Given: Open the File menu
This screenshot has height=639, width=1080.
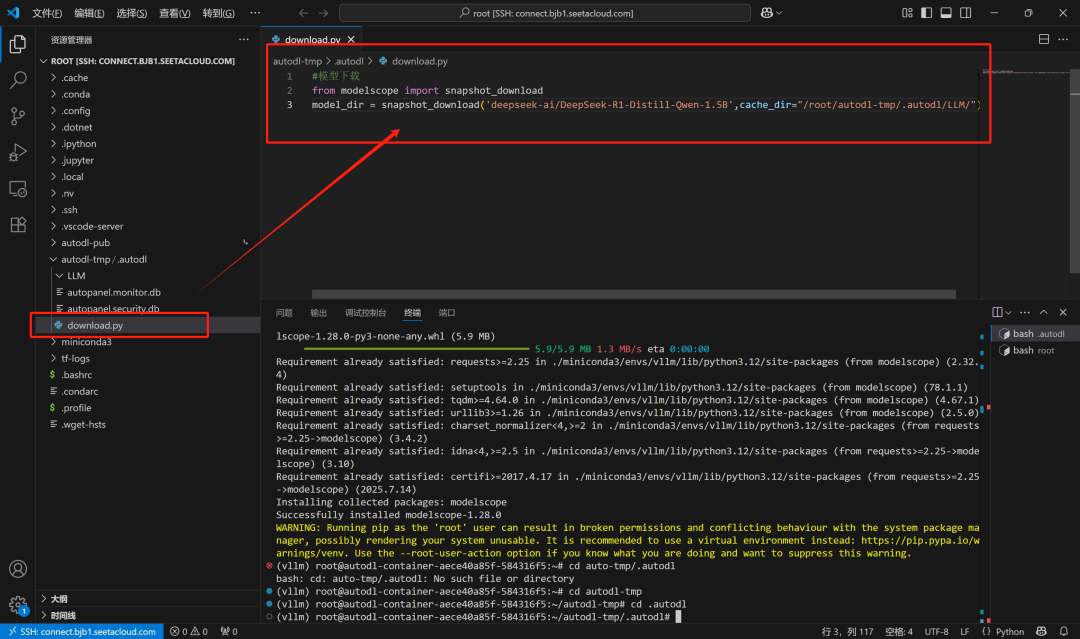Looking at the screenshot, I should point(47,13).
